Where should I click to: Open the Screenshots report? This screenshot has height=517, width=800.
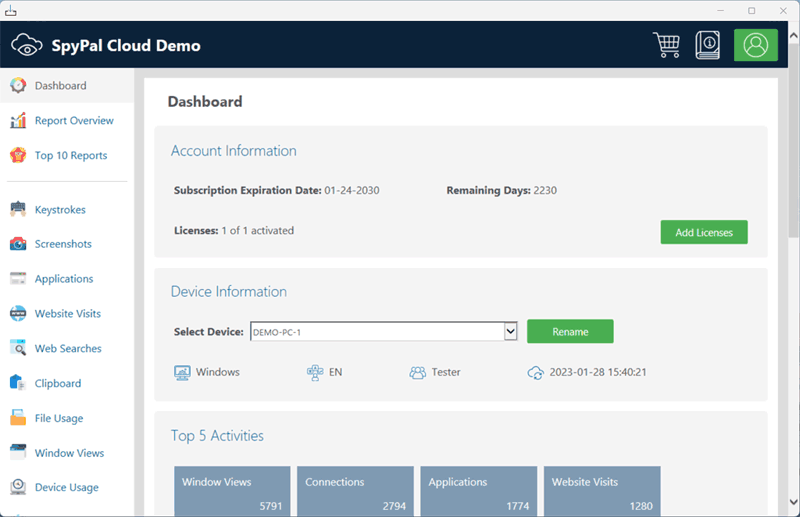click(62, 244)
